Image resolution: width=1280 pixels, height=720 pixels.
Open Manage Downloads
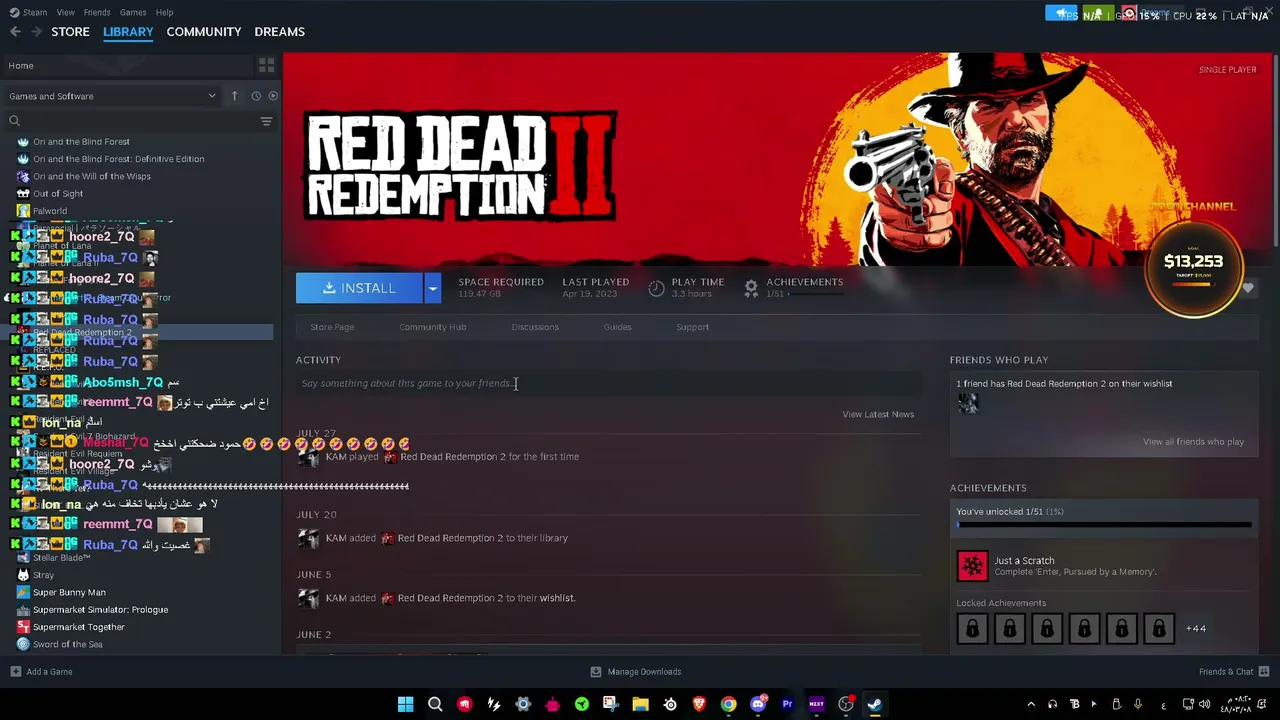point(644,672)
